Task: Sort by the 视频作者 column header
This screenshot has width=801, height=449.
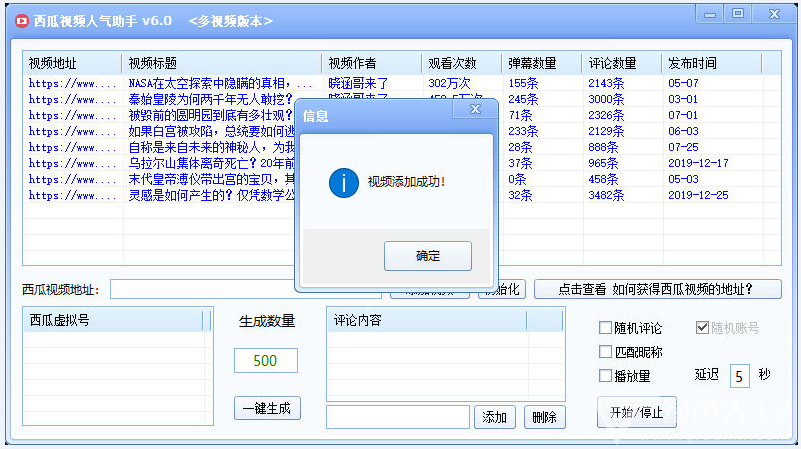Action: (372, 63)
